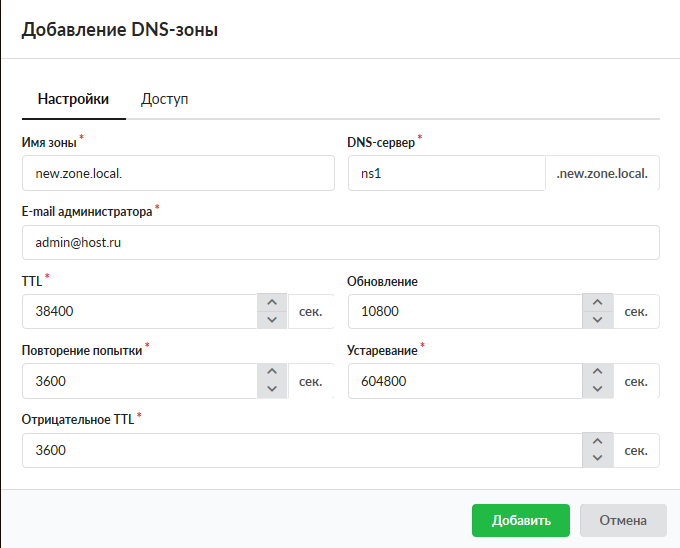
Task: Increase the Устаревание value with up arrow
Action: [597, 373]
